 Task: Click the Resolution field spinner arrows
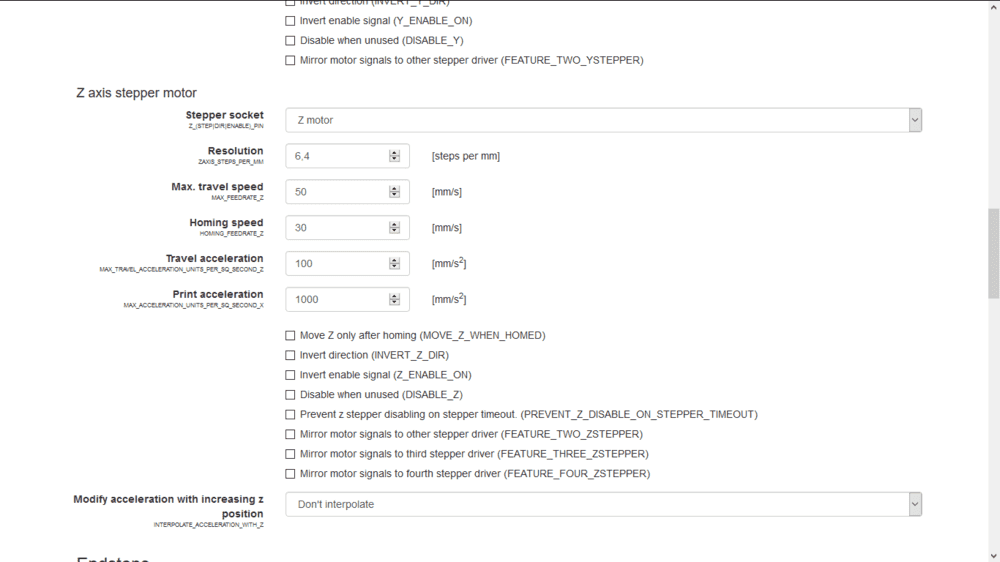pos(394,156)
